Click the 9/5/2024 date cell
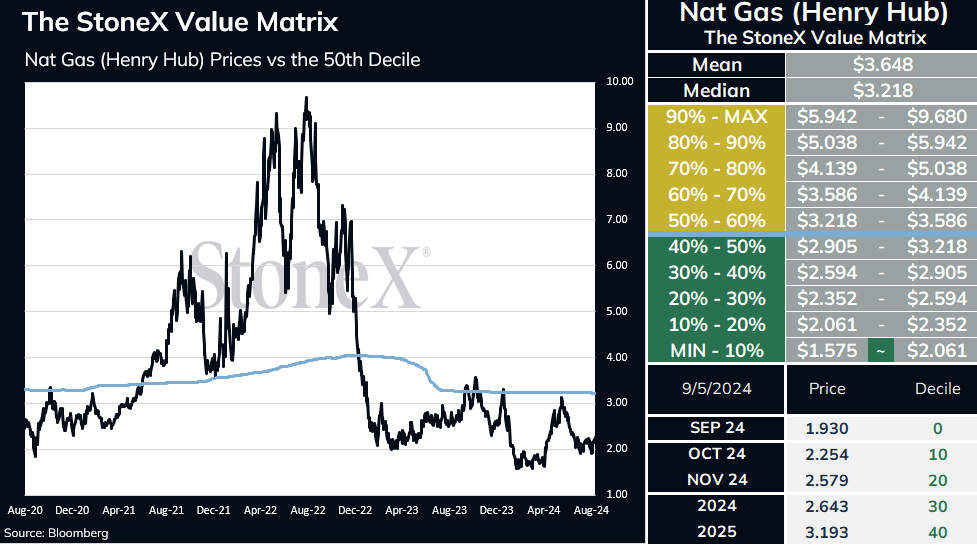 [x=717, y=389]
